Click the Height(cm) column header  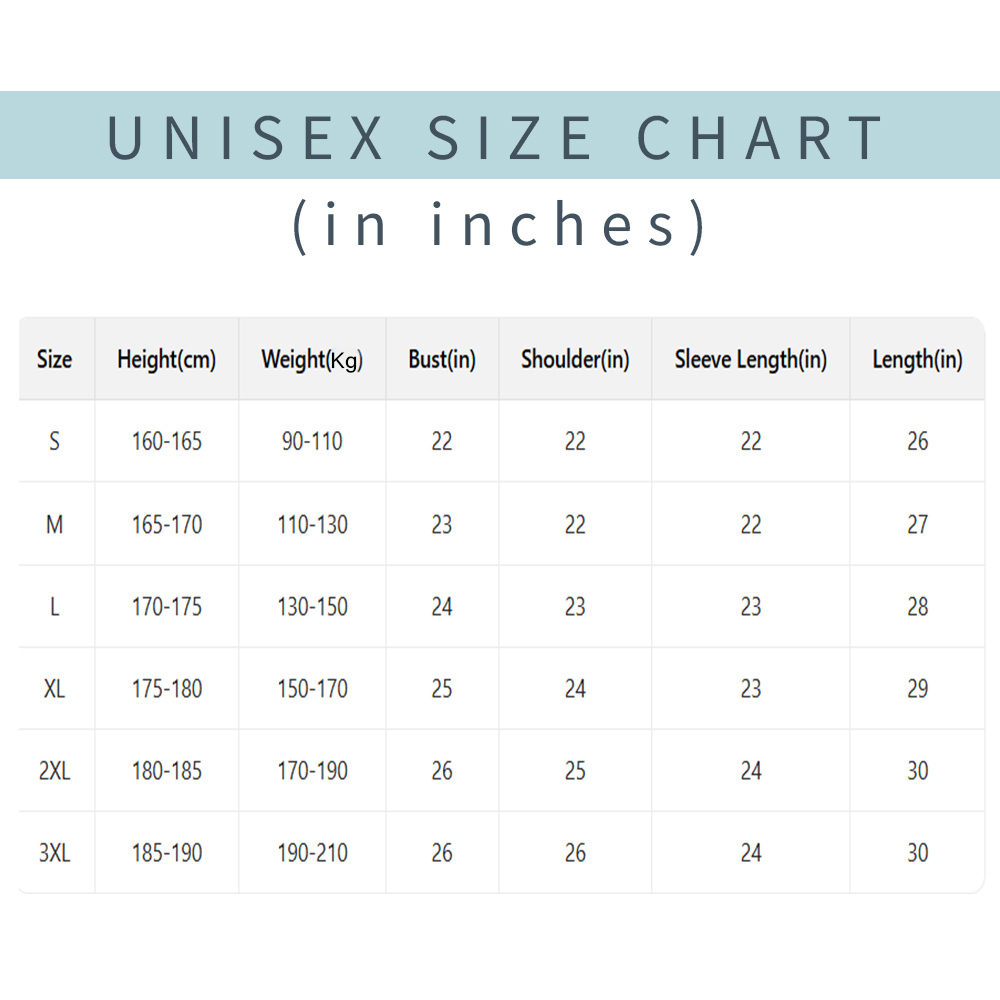[166, 360]
